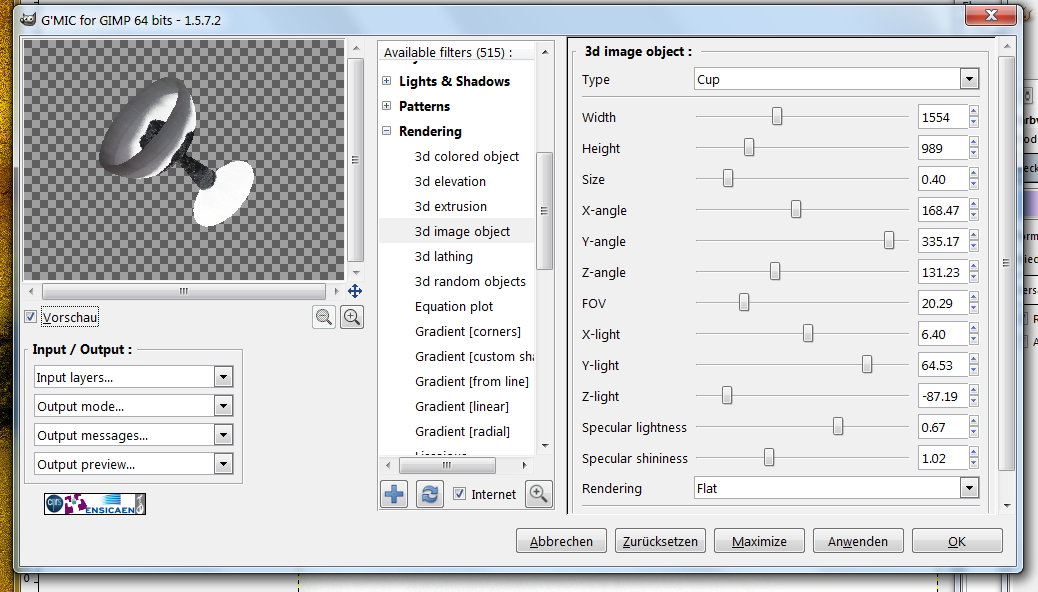Select the 3d image object filter

click(x=462, y=232)
